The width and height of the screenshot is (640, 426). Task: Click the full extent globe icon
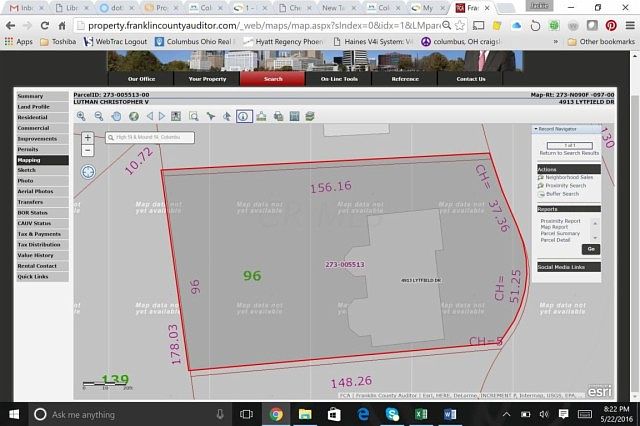tap(135, 116)
